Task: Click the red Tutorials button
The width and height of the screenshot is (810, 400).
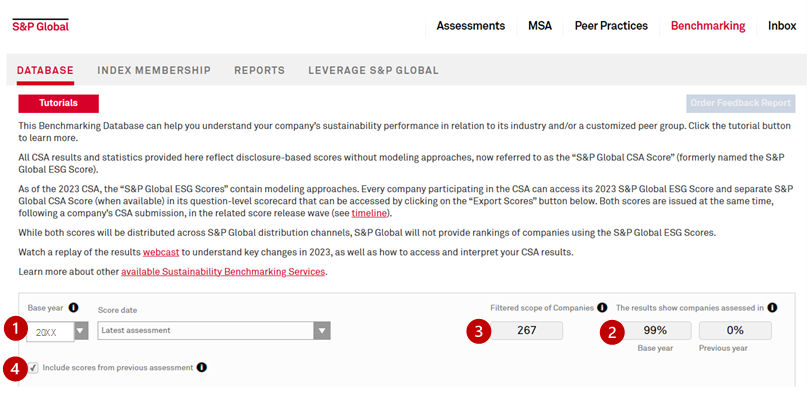Action: click(58, 103)
